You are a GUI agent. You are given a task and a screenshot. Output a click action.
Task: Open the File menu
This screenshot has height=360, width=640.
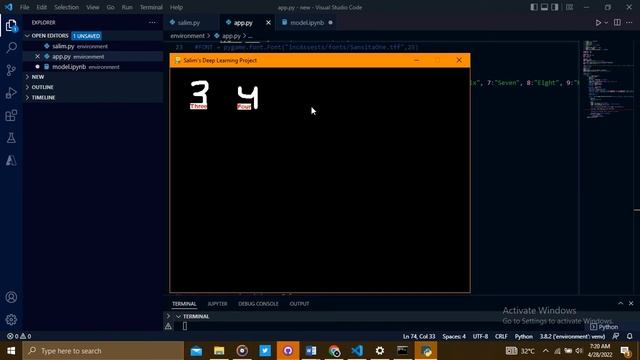[x=24, y=7]
